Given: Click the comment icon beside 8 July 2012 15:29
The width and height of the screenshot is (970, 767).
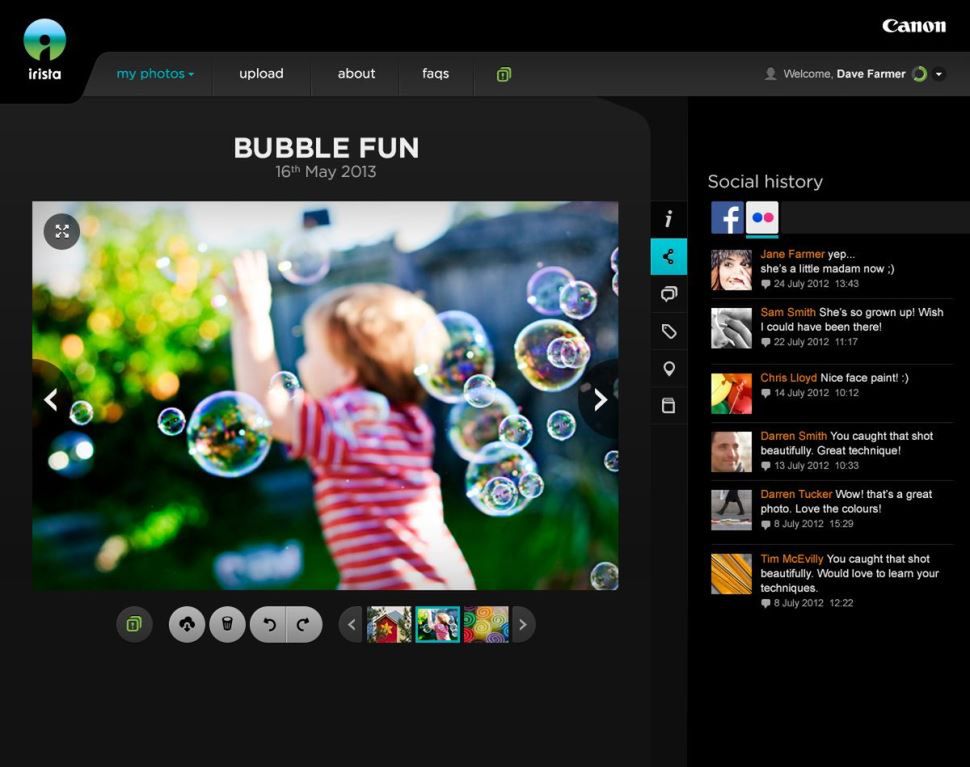Looking at the screenshot, I should pos(765,525).
